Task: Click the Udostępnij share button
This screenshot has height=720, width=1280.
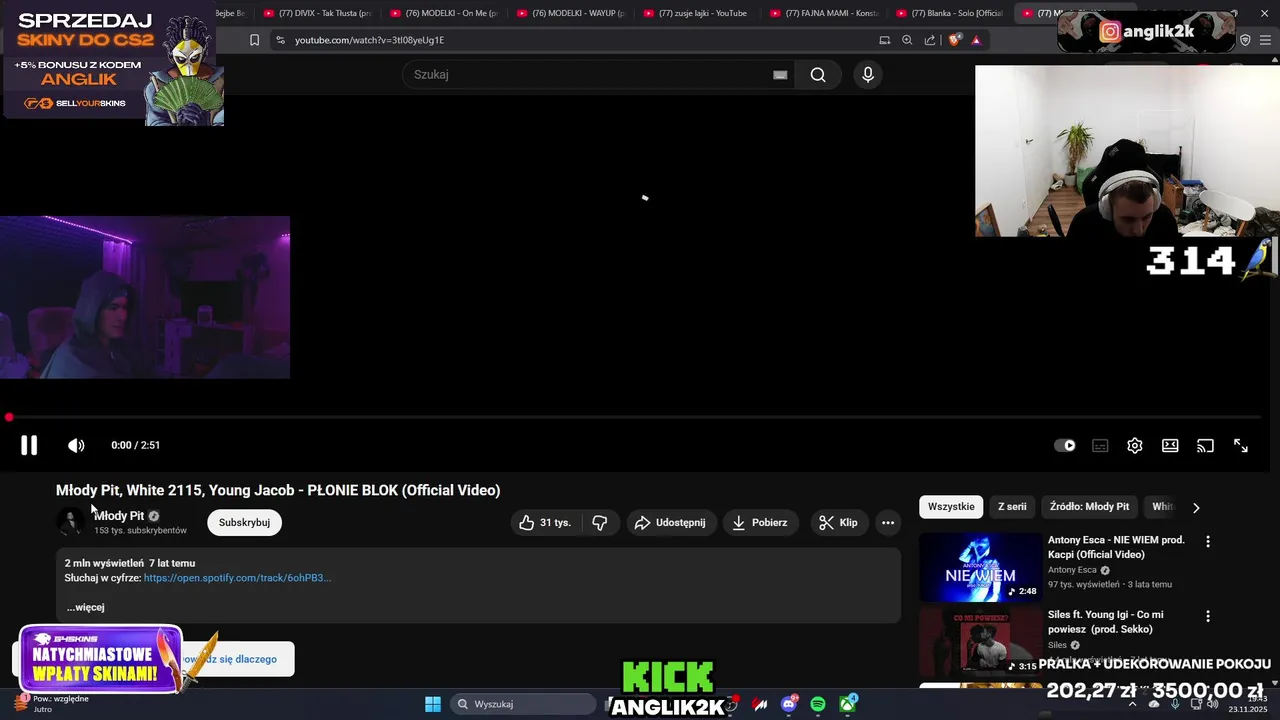Action: click(671, 523)
